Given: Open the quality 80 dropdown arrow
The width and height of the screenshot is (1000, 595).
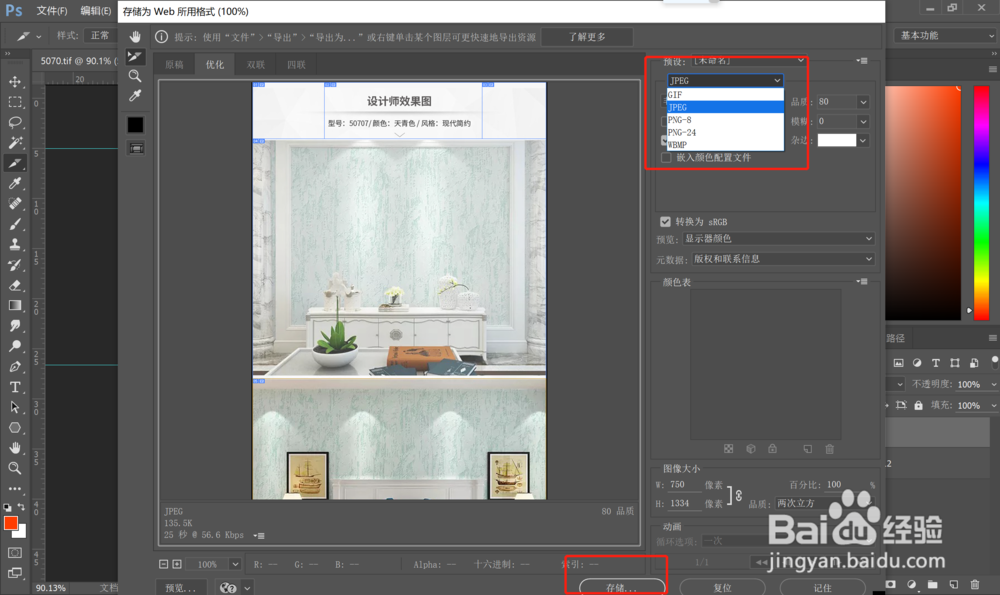Looking at the screenshot, I should [863, 102].
